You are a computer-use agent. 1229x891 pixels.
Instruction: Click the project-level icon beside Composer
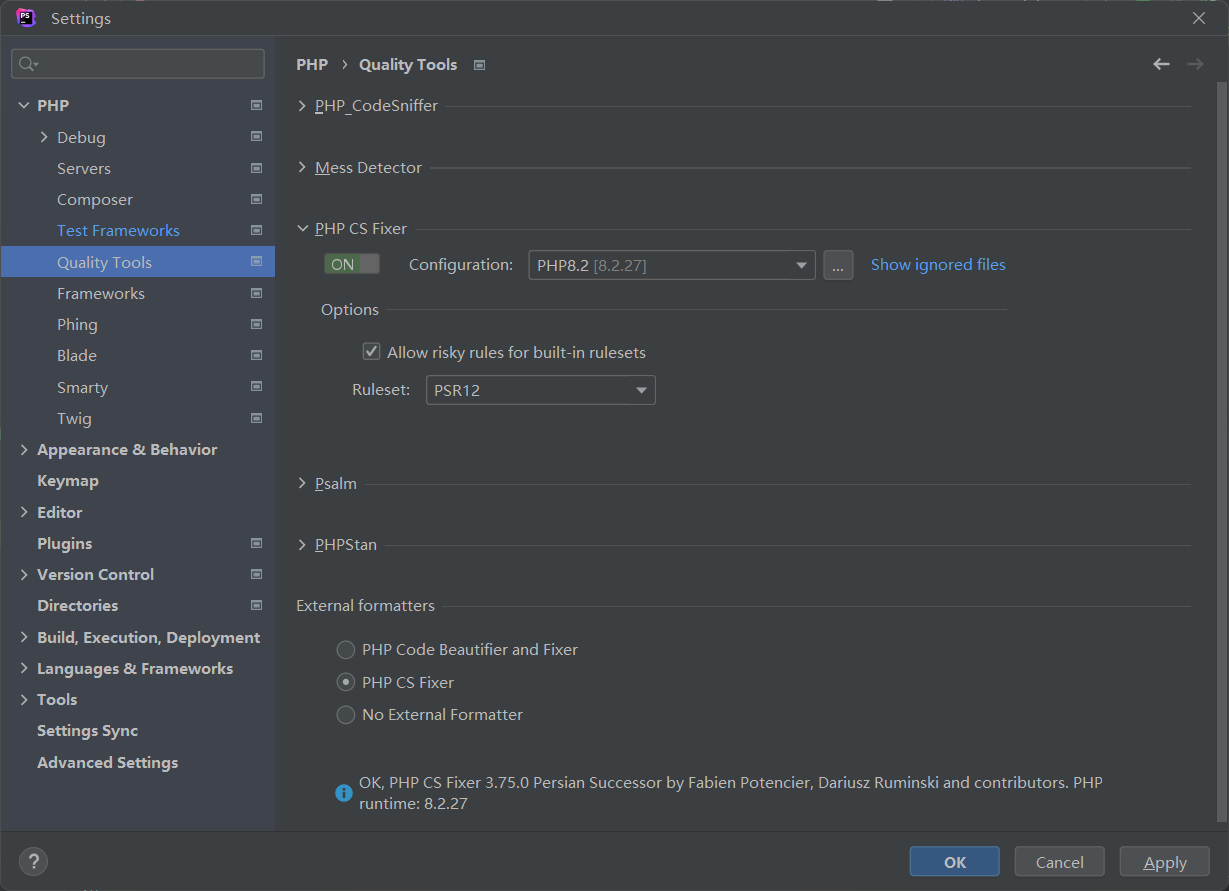(257, 199)
